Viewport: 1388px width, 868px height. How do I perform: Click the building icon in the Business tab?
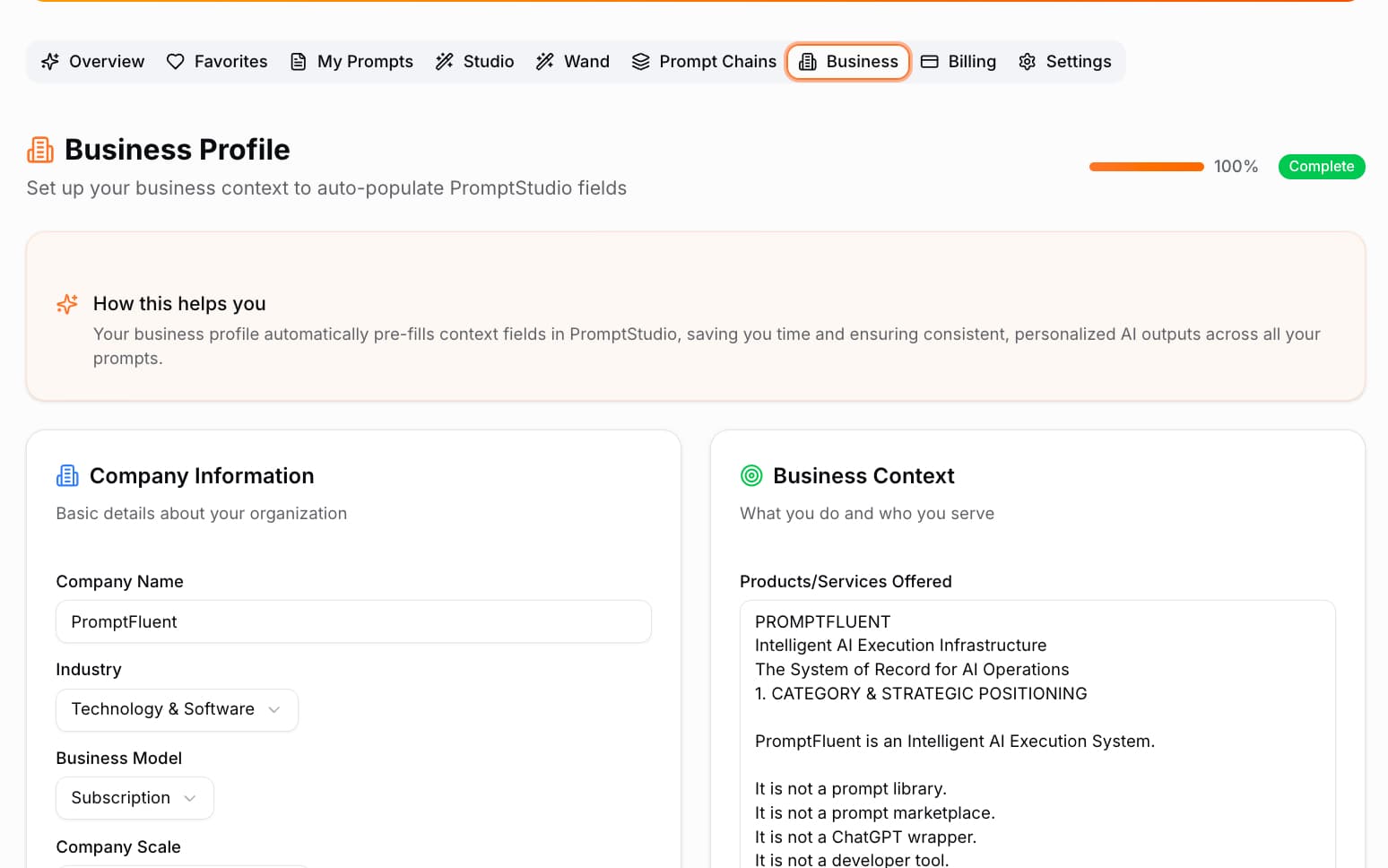pos(808,61)
